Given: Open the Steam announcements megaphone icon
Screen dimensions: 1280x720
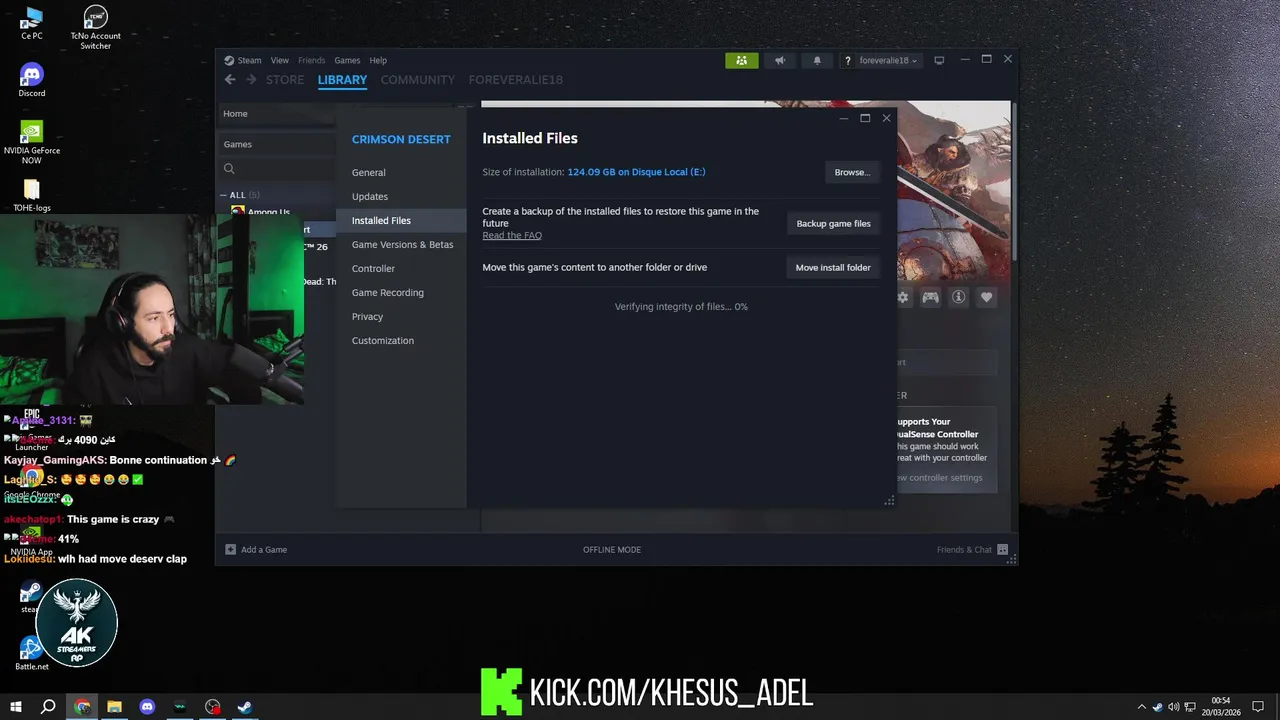Looking at the screenshot, I should pyautogui.click(x=780, y=60).
